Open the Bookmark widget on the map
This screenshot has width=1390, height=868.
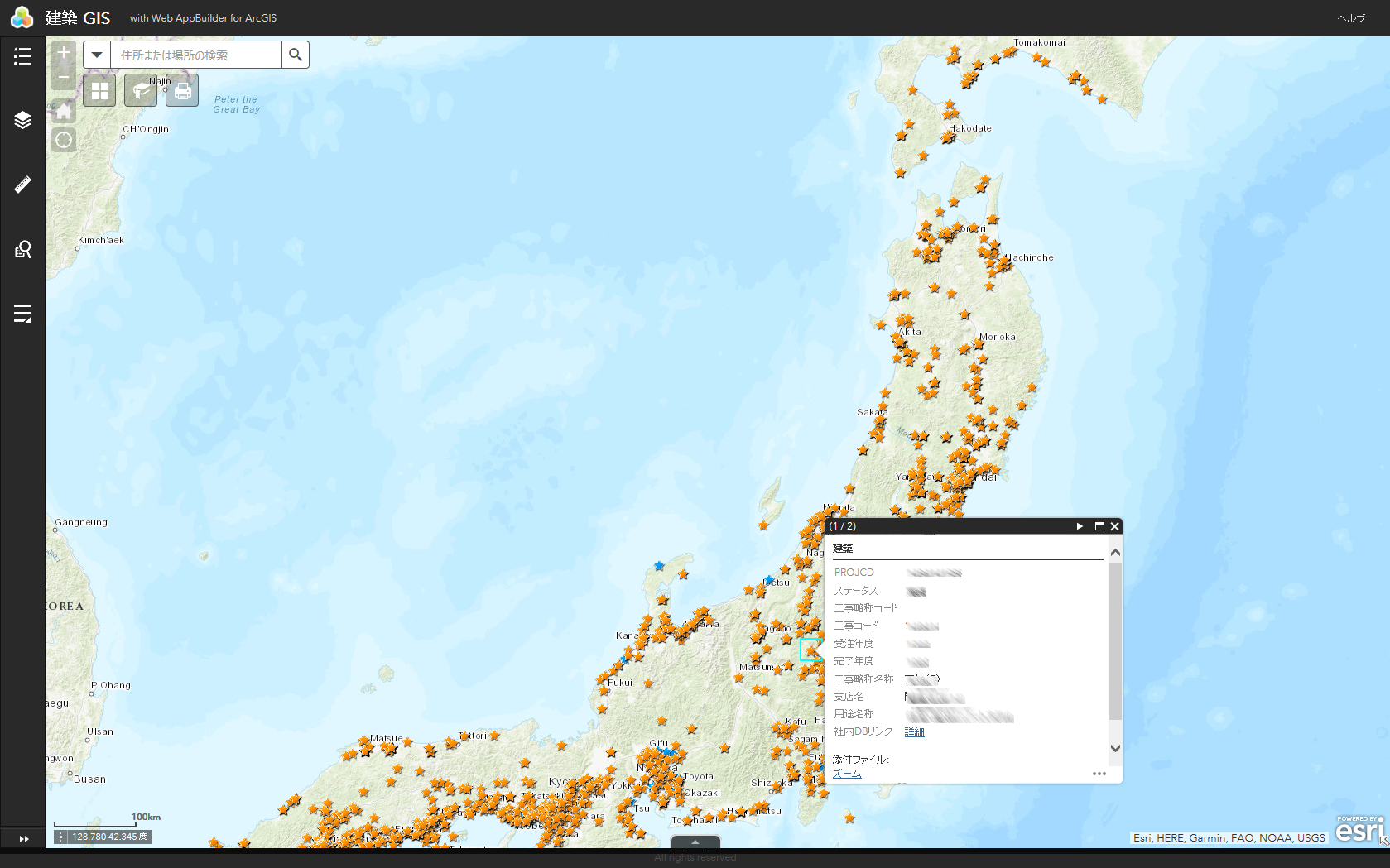pos(141,91)
